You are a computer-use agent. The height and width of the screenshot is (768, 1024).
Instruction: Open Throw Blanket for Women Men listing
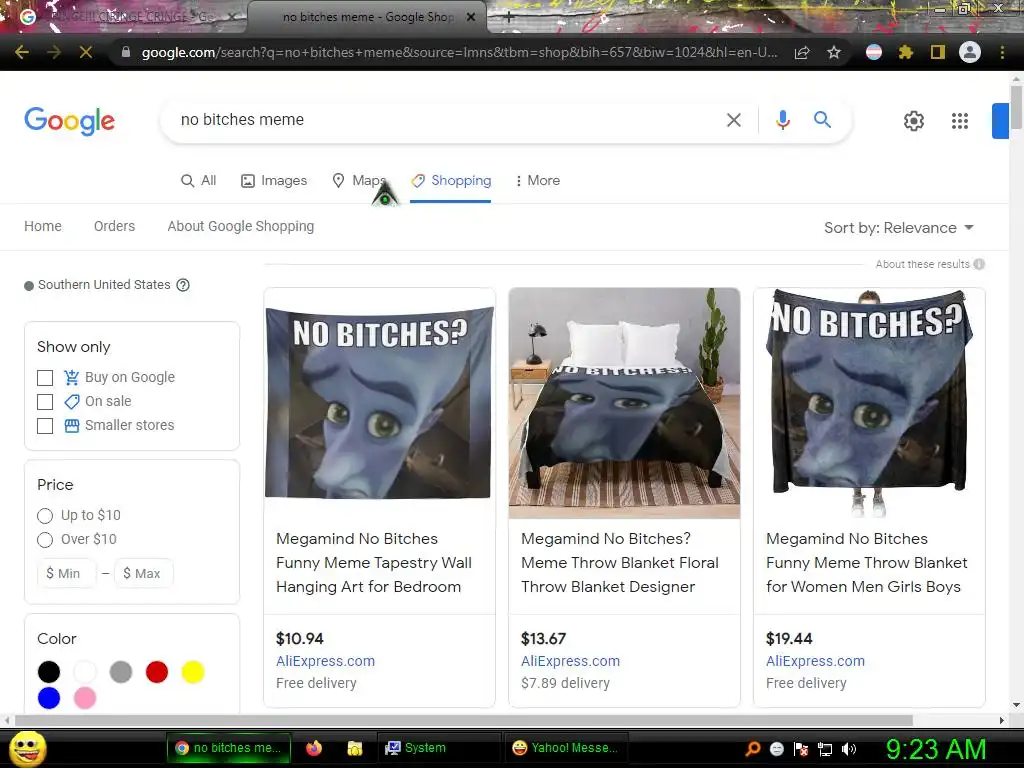(867, 562)
